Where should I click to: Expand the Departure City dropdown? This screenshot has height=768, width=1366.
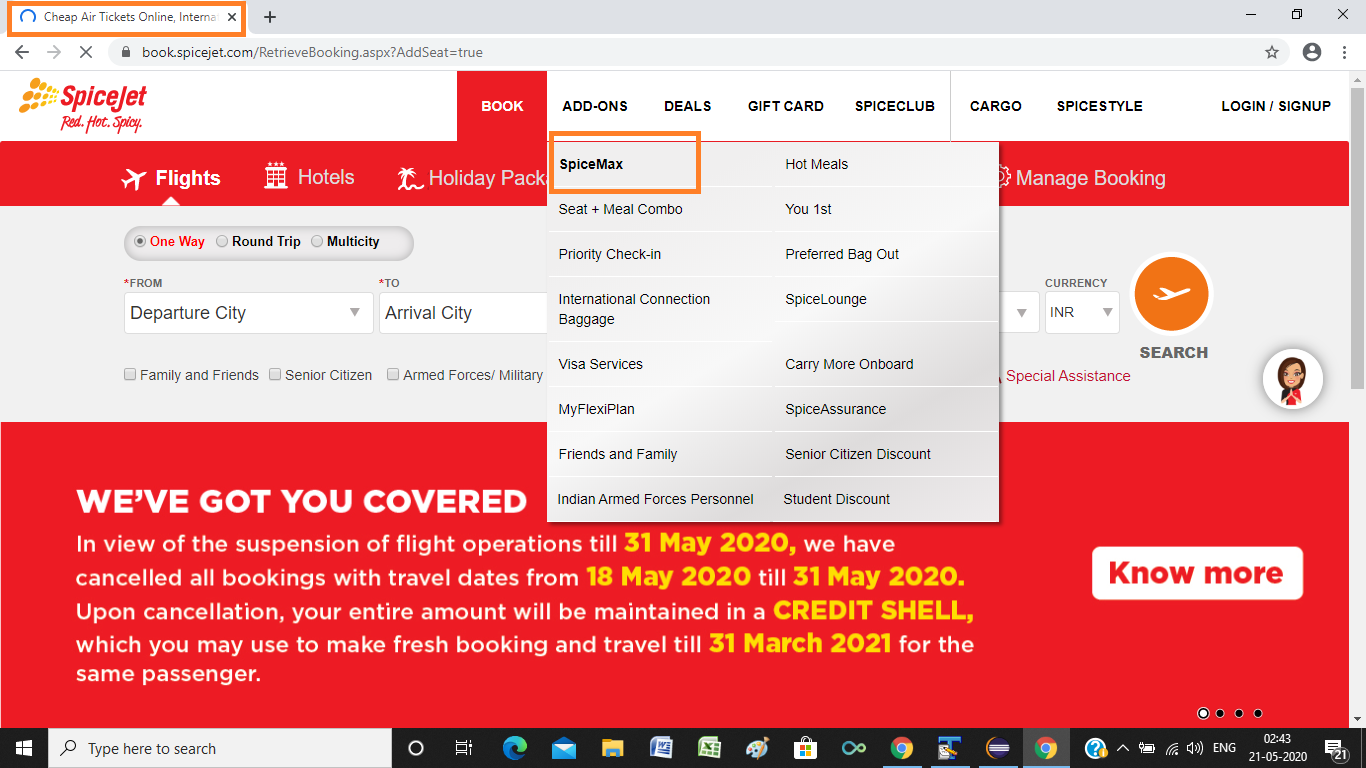tap(248, 313)
